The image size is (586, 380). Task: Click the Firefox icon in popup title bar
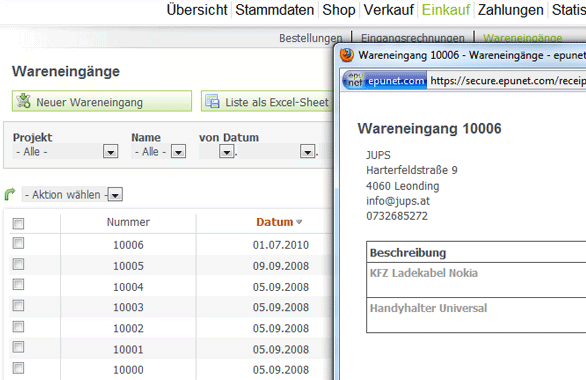(347, 55)
